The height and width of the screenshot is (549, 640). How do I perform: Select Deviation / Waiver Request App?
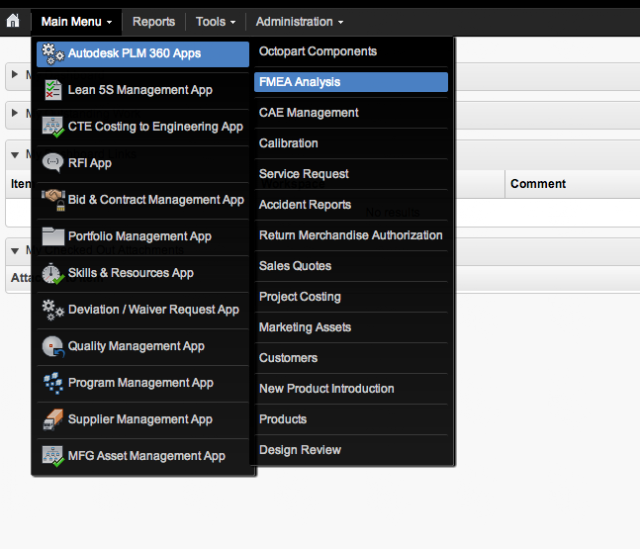click(x=143, y=310)
